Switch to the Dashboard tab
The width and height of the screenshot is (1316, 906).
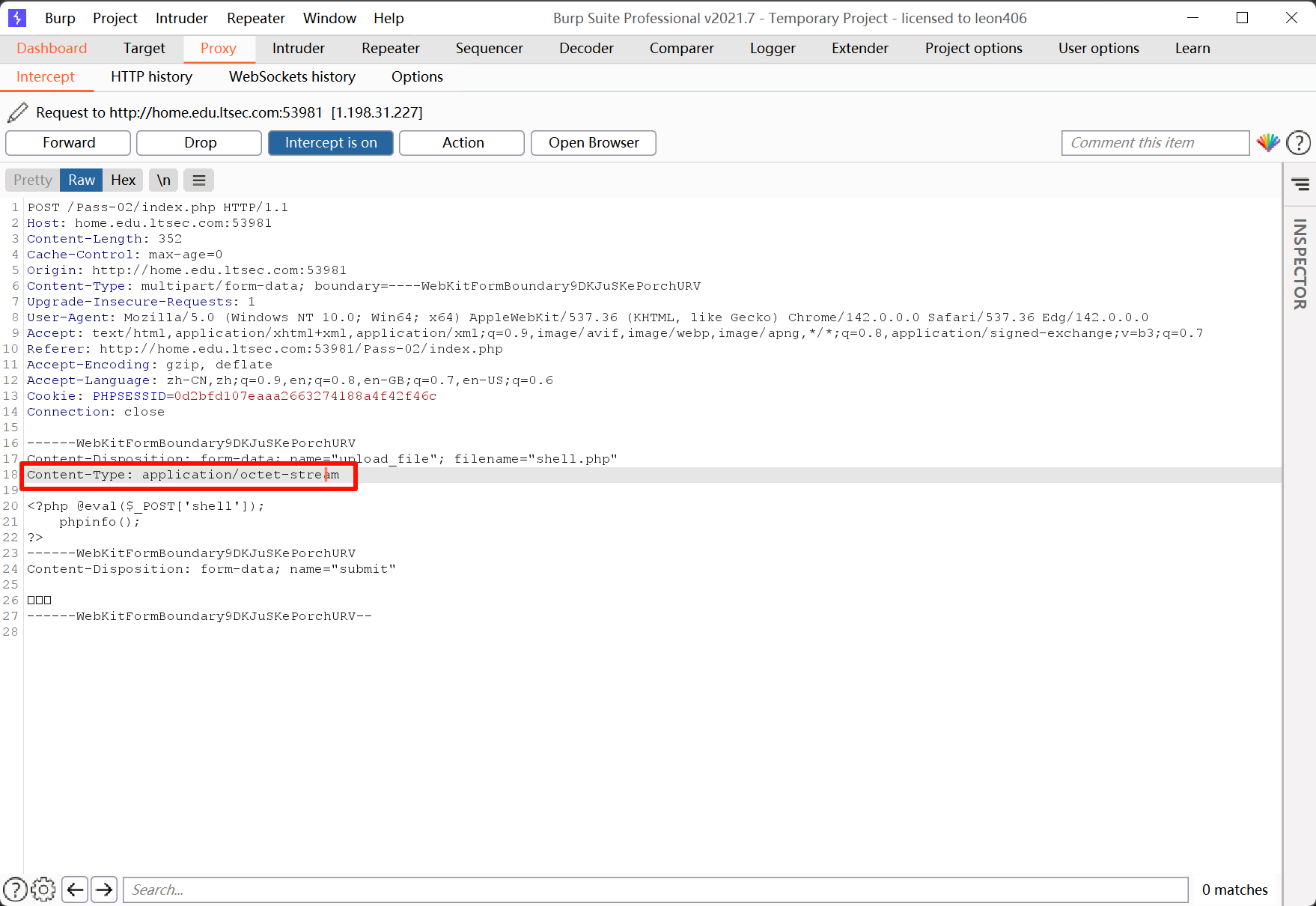pos(52,48)
